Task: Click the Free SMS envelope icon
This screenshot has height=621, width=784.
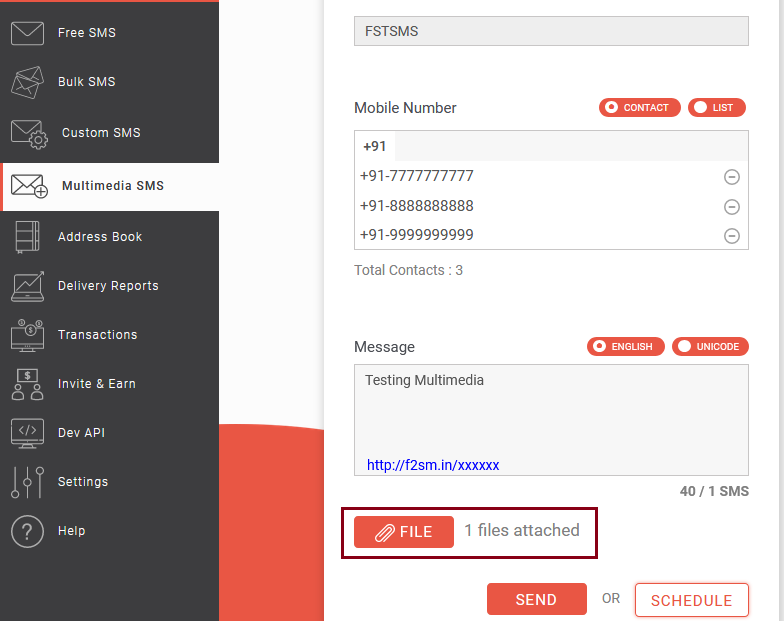Action: [27, 33]
